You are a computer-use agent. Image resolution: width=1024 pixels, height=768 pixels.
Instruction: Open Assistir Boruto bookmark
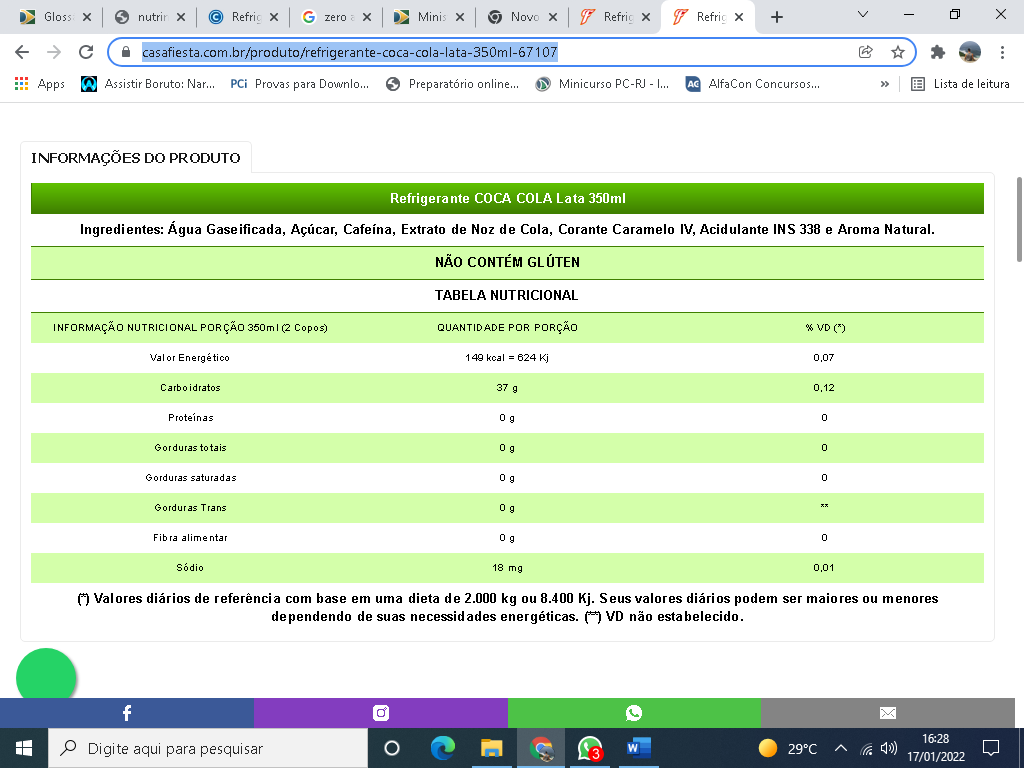148,84
